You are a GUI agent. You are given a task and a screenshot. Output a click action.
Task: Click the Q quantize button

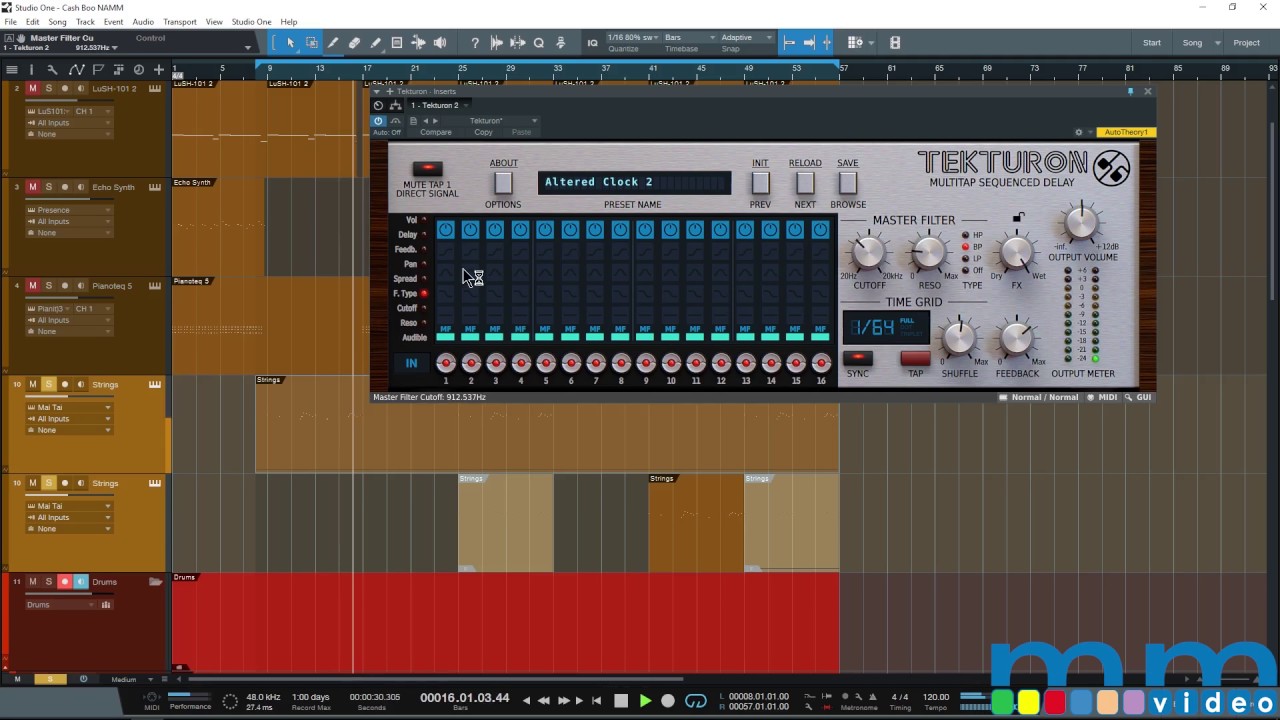click(x=539, y=43)
